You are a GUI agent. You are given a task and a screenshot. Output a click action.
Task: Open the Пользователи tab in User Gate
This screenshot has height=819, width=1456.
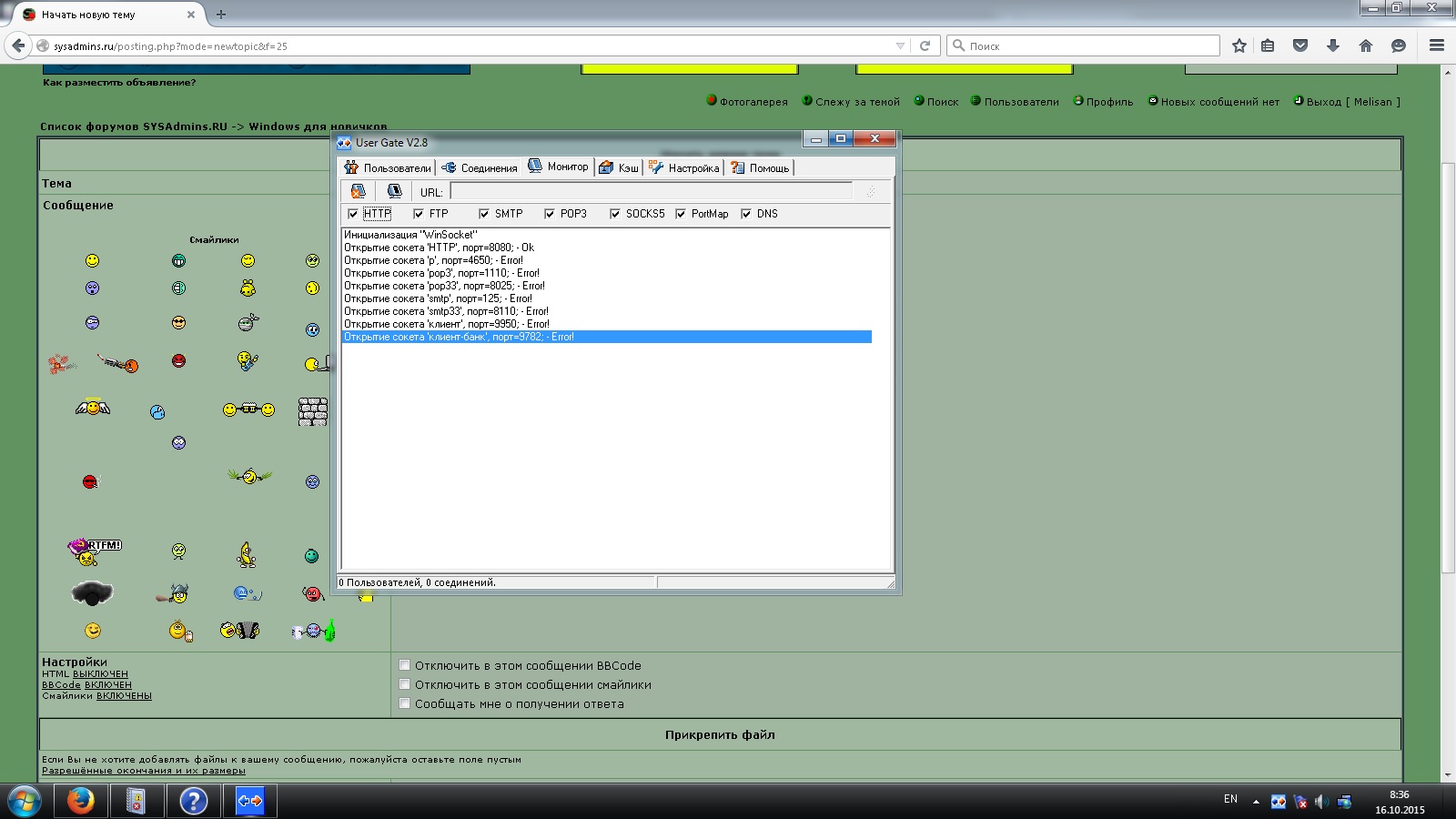[388, 167]
